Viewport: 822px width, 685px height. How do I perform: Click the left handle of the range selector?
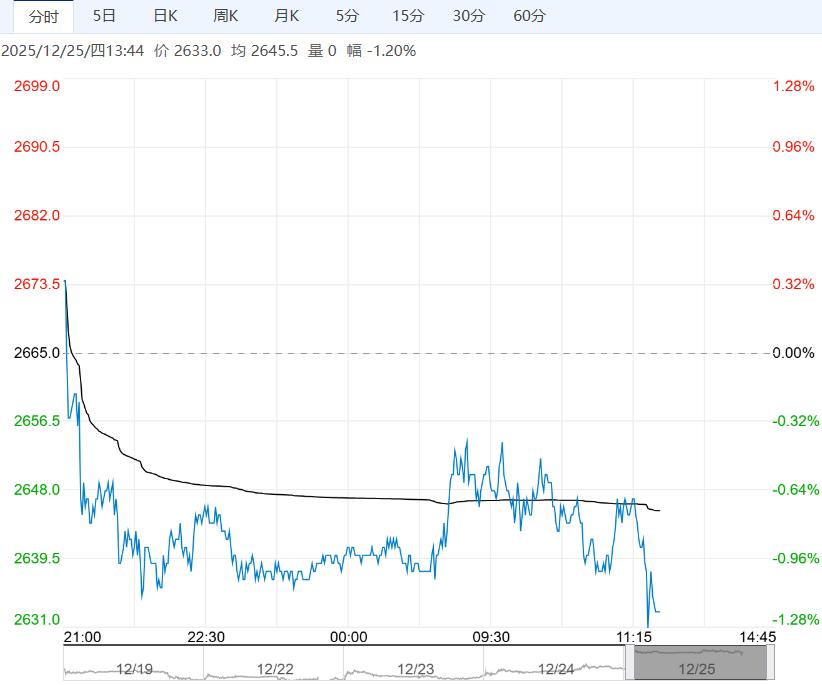630,663
